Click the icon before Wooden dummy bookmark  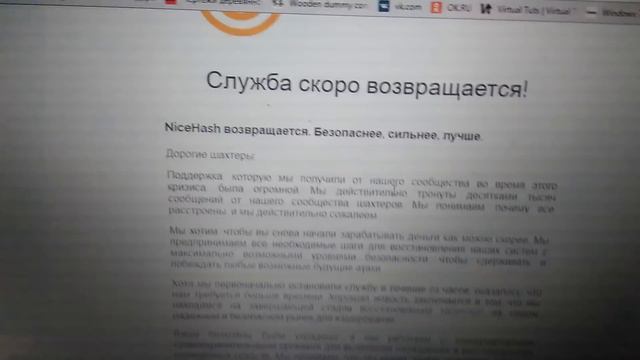point(278,4)
